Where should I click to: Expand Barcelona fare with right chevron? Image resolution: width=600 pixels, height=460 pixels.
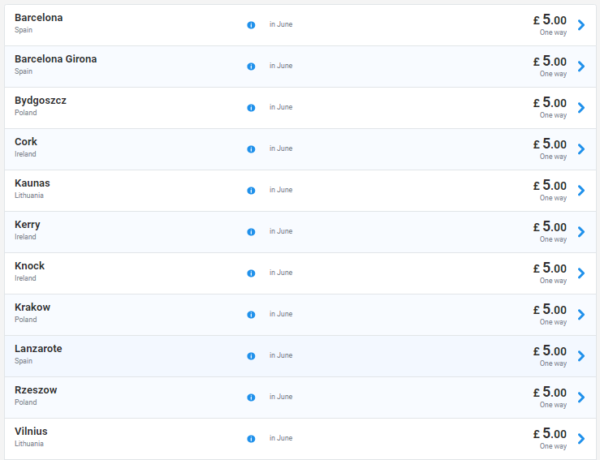click(x=581, y=25)
